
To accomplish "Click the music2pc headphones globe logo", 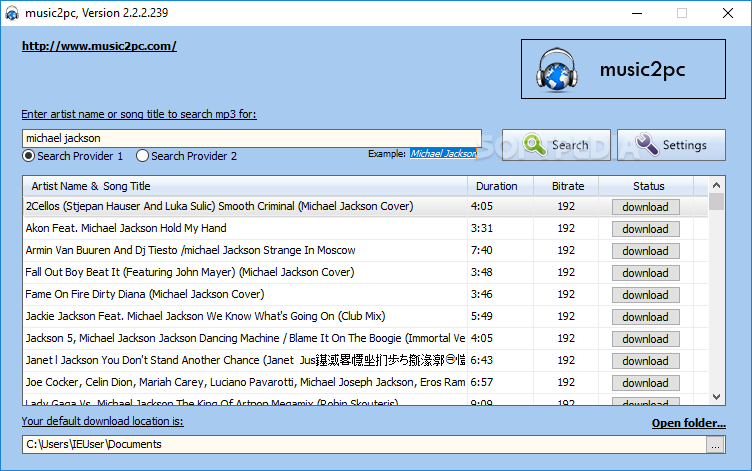I will [x=556, y=70].
